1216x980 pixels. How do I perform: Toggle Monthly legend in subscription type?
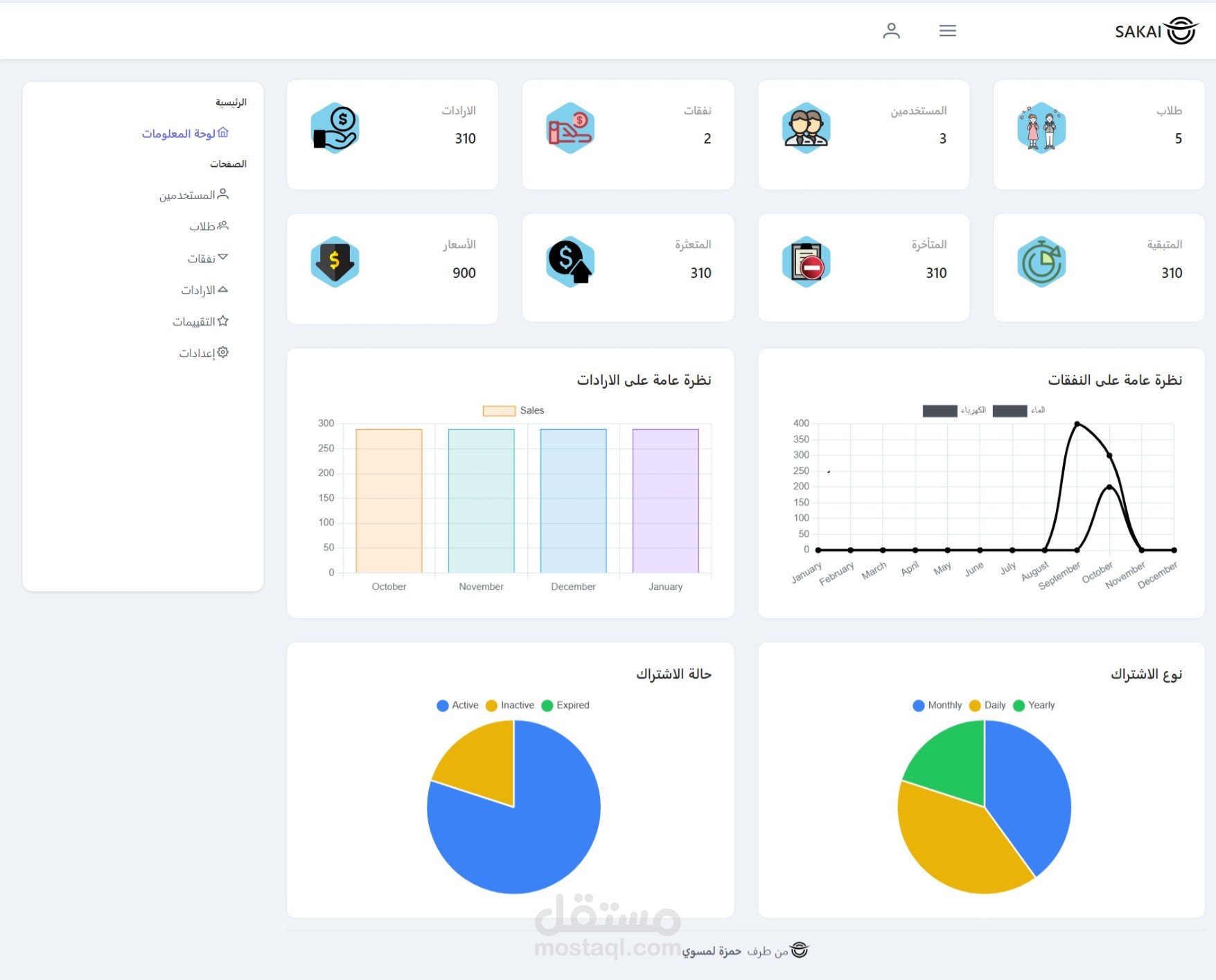click(x=937, y=705)
